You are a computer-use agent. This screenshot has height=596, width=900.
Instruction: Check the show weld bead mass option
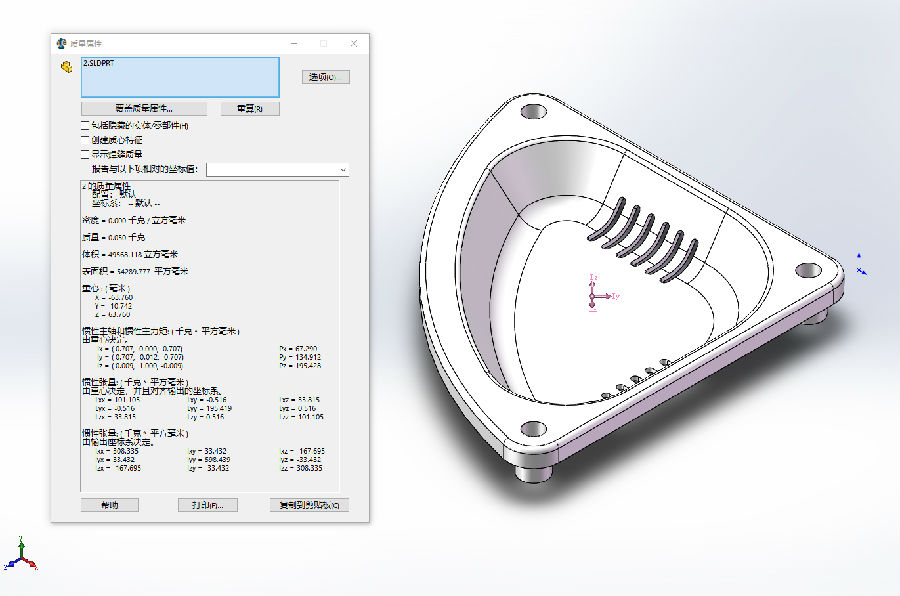(85, 154)
